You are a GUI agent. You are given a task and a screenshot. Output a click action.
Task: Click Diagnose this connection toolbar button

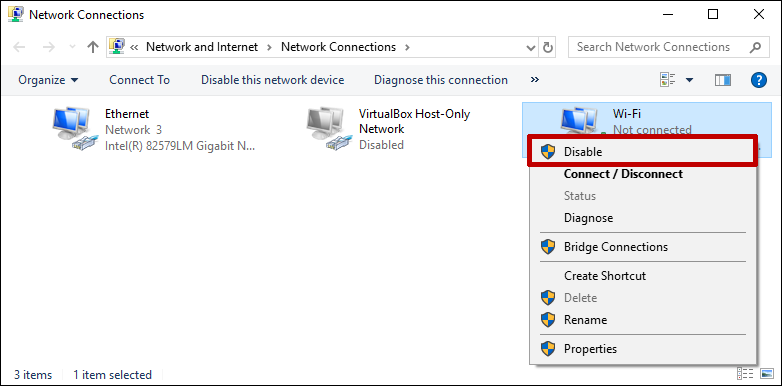coord(441,80)
